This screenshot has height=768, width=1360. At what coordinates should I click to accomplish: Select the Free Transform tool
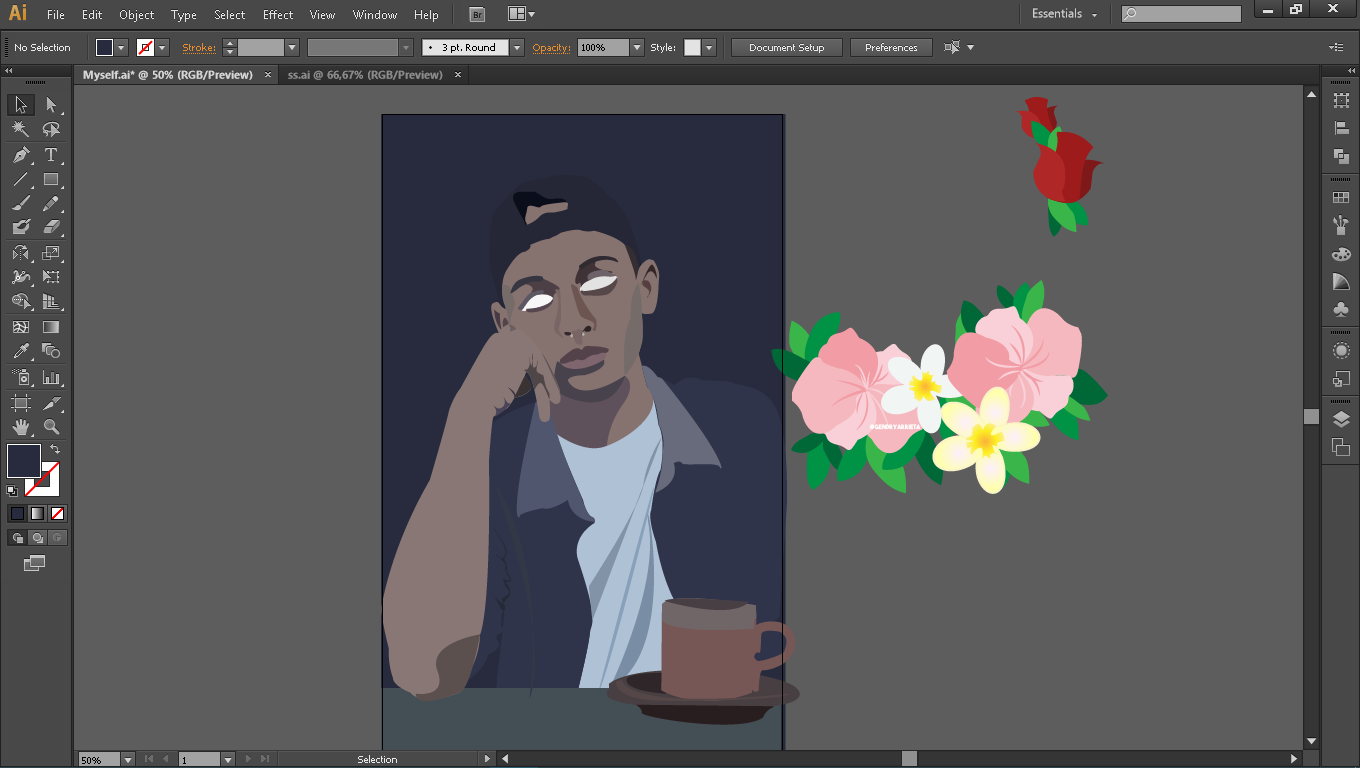click(x=51, y=277)
